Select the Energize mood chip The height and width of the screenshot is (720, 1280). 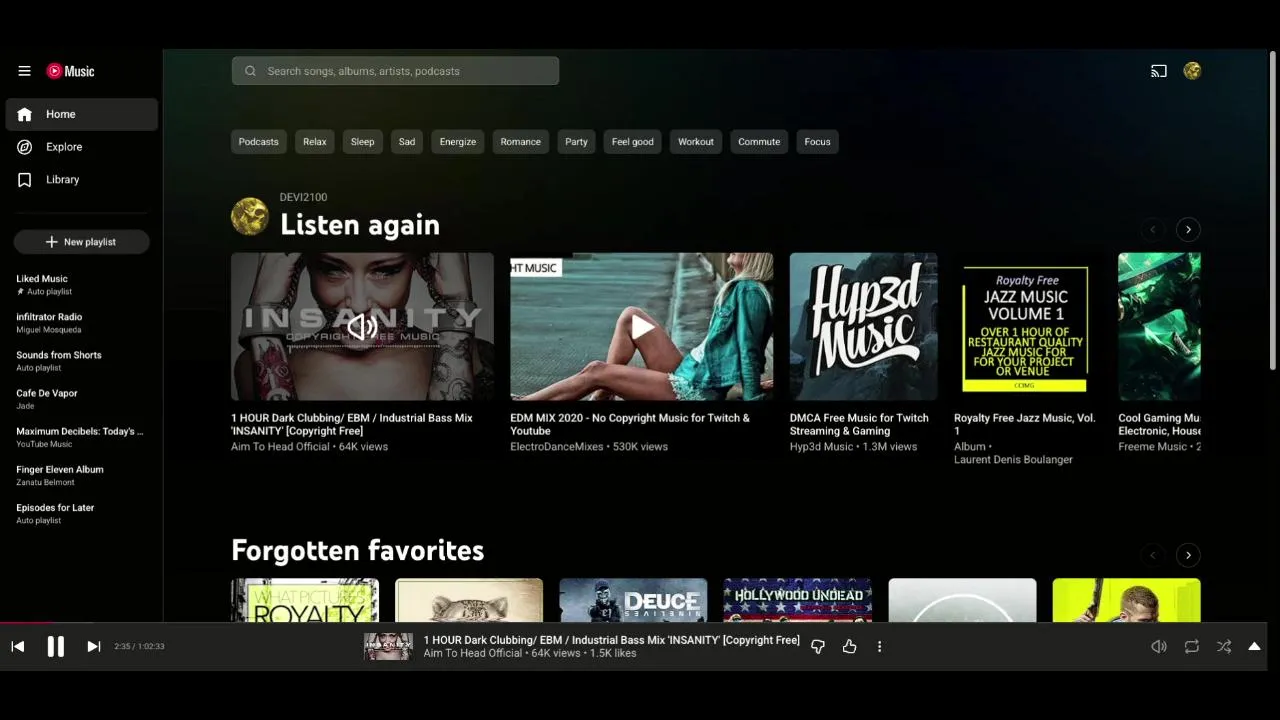pos(458,142)
